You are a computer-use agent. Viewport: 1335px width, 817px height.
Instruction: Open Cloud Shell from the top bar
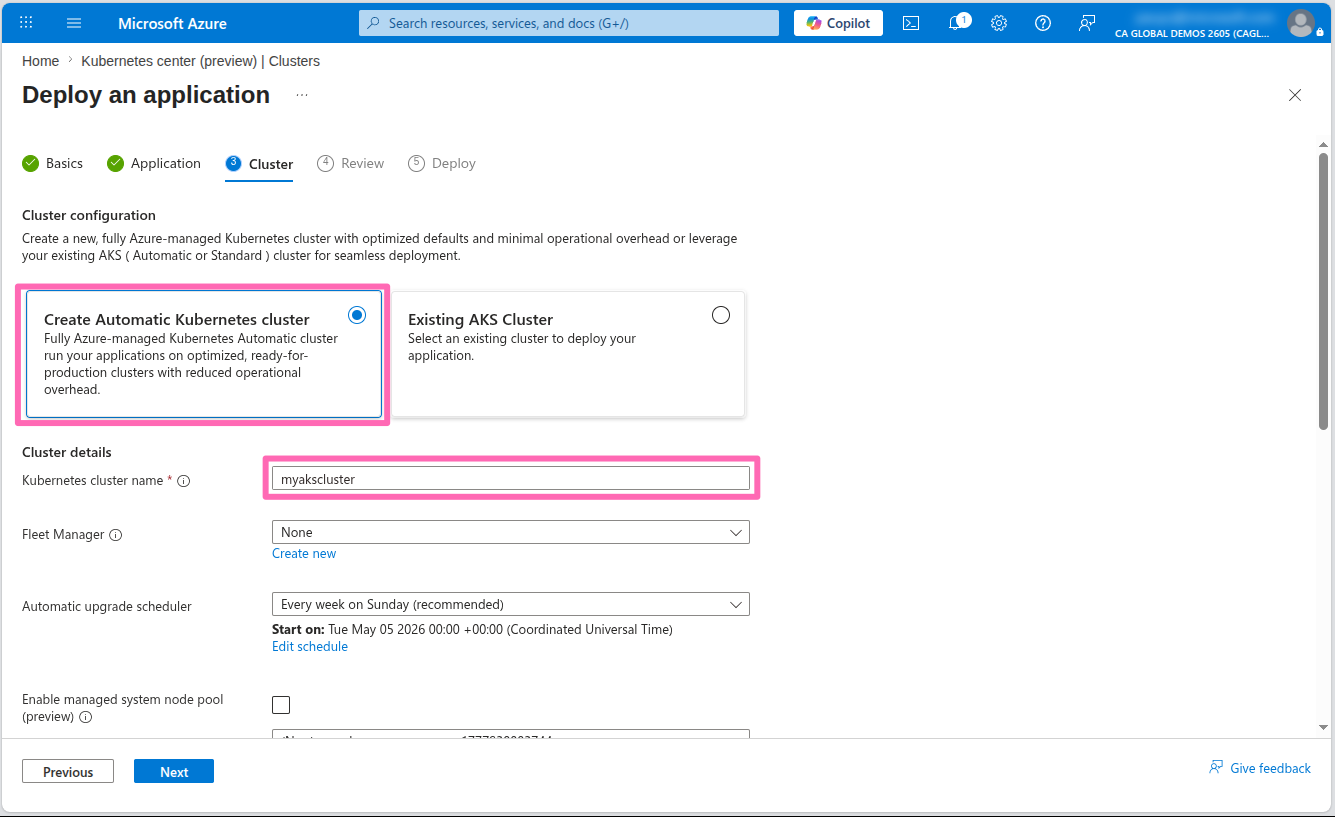click(911, 23)
